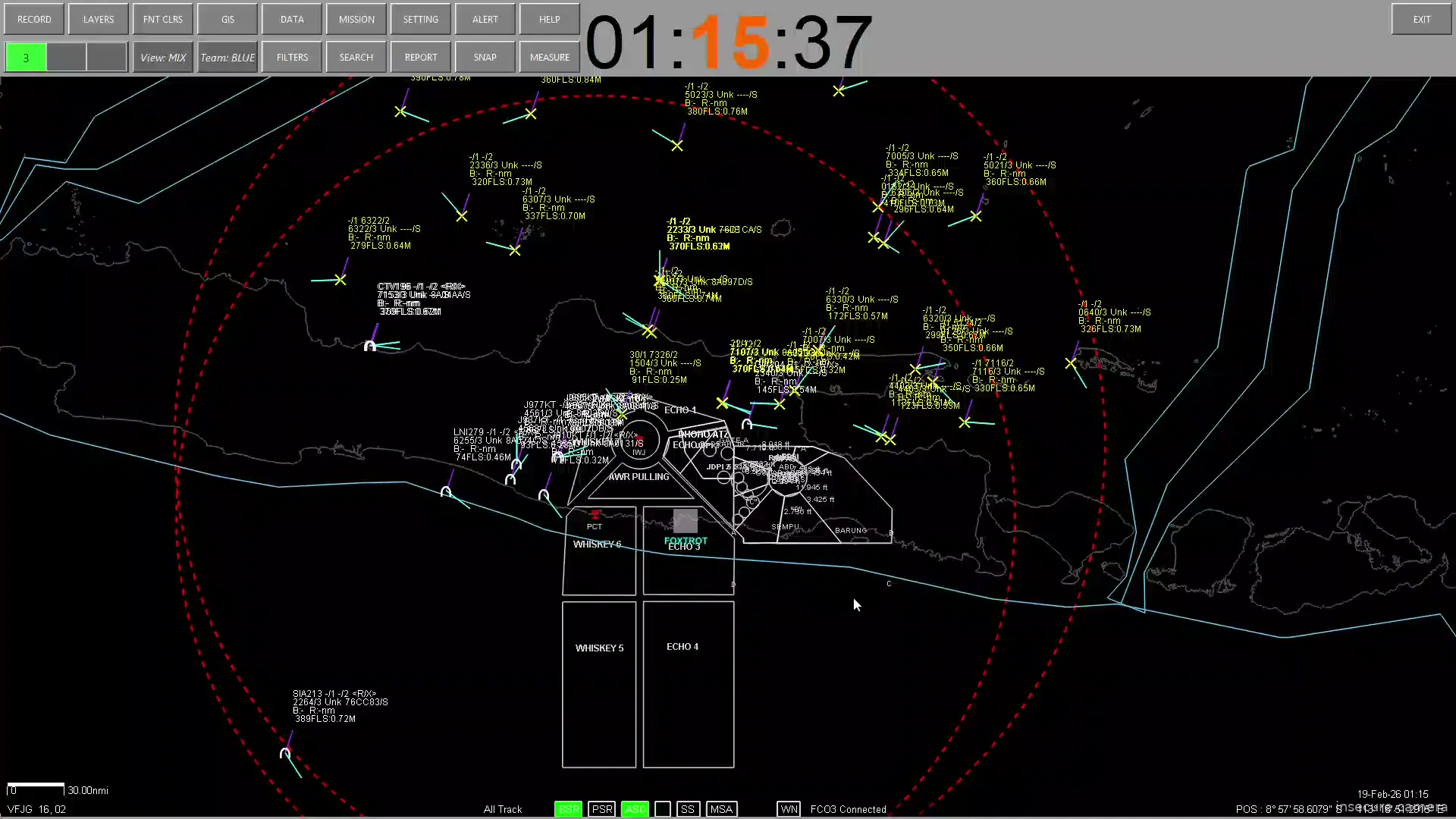Click the EXIT button

(1422, 20)
